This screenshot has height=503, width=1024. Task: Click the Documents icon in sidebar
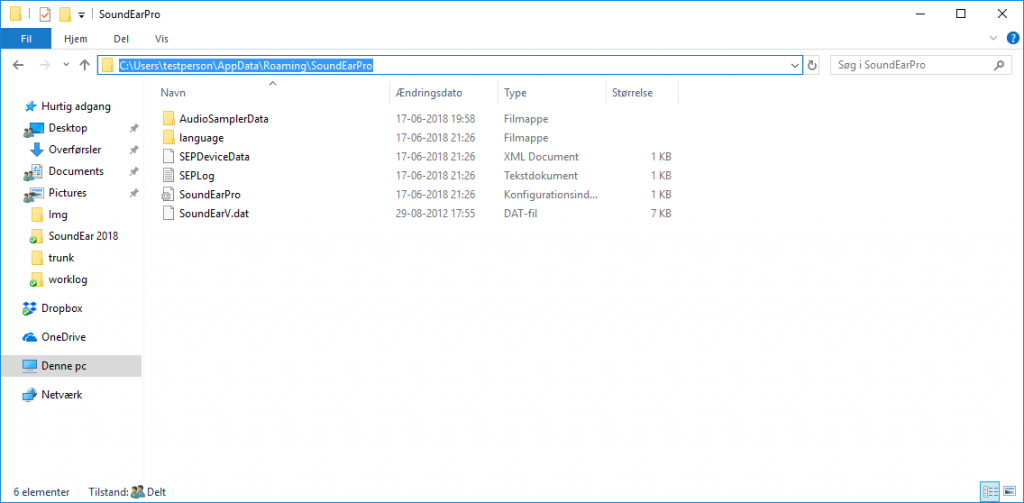click(32, 172)
